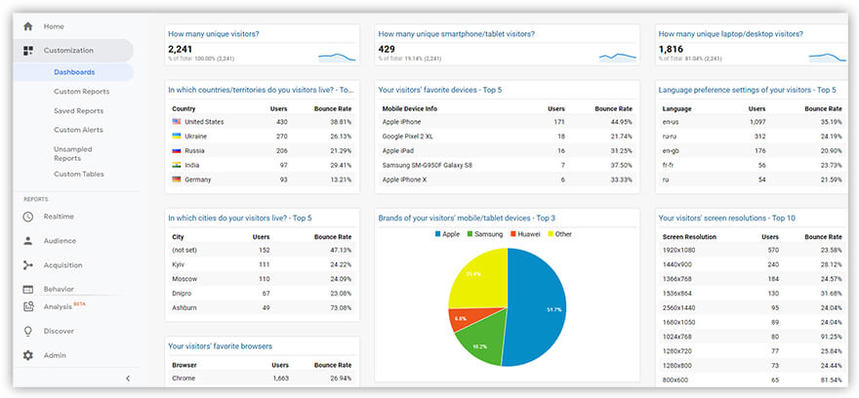
Task: Select Dashboards in the sidebar
Action: coord(74,72)
